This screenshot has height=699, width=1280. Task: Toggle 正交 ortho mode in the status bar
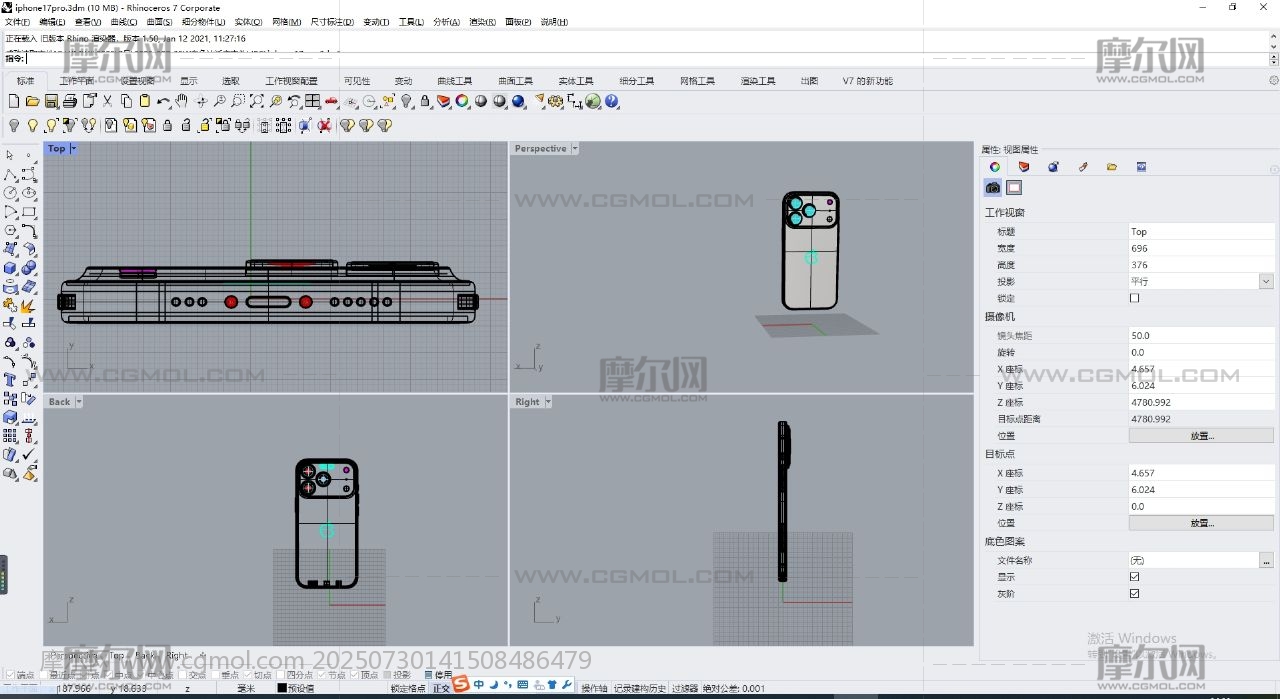coord(441,688)
